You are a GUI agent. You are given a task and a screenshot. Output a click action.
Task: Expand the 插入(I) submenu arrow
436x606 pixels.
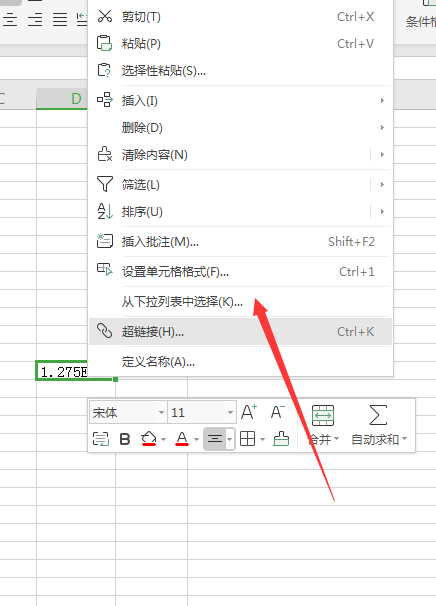click(x=382, y=100)
